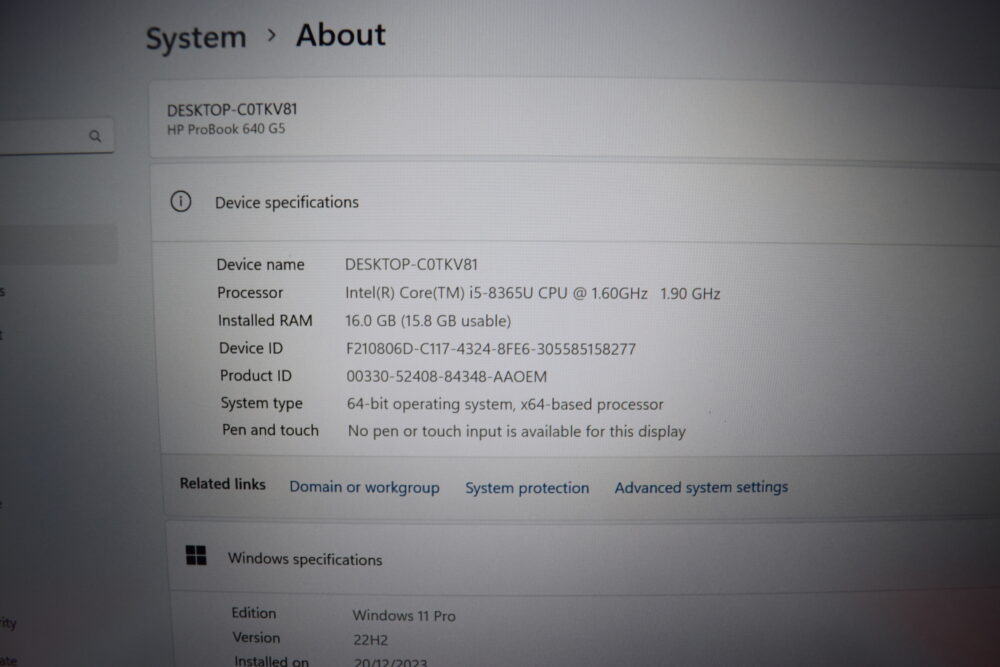
Task: Open the System protection link
Action: (527, 488)
